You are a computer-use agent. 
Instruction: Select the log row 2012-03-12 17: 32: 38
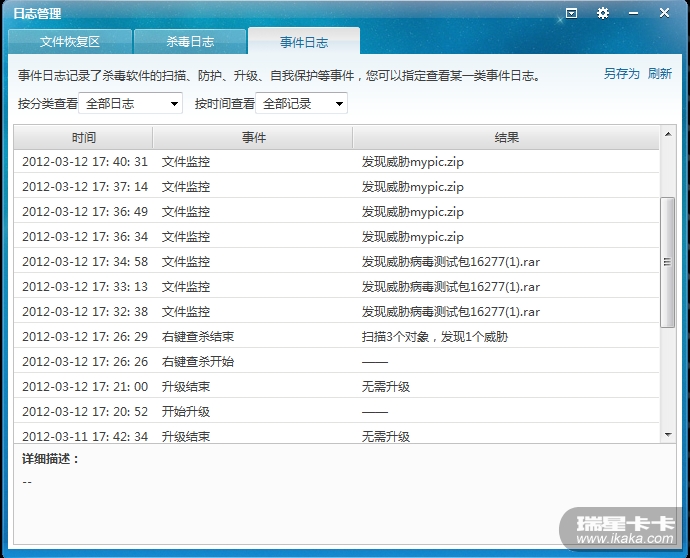pyautogui.click(x=337, y=312)
